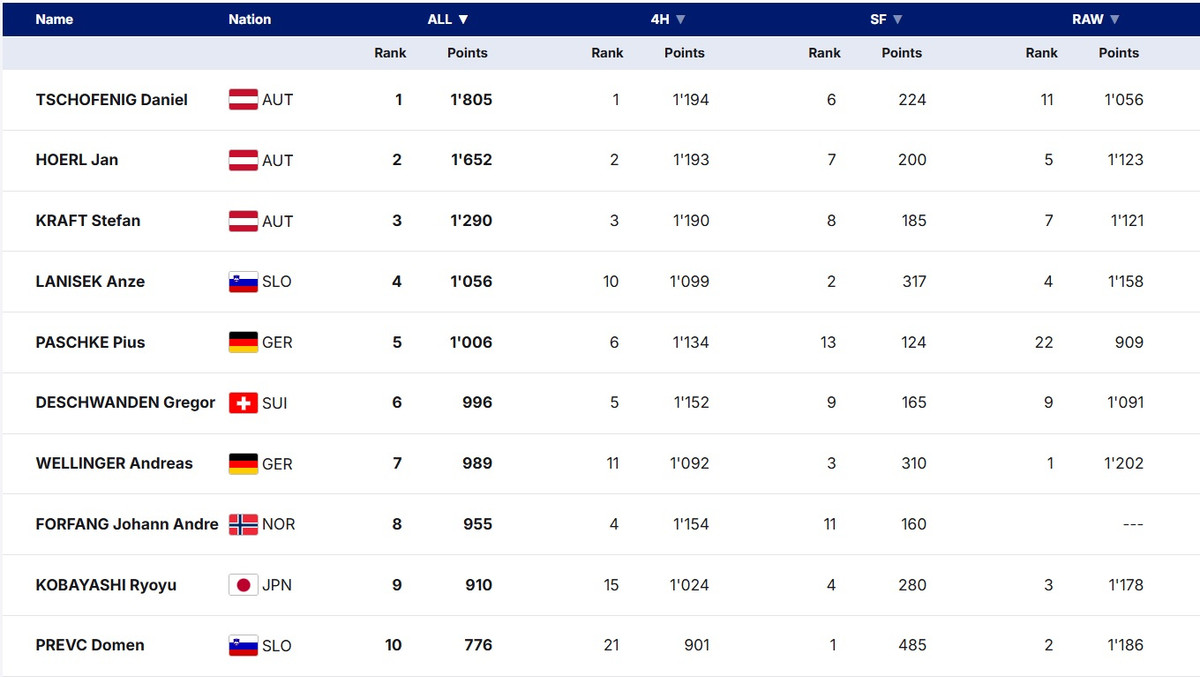Click Japanese flag beside KOBAYASHI Ryoyu

point(243,585)
